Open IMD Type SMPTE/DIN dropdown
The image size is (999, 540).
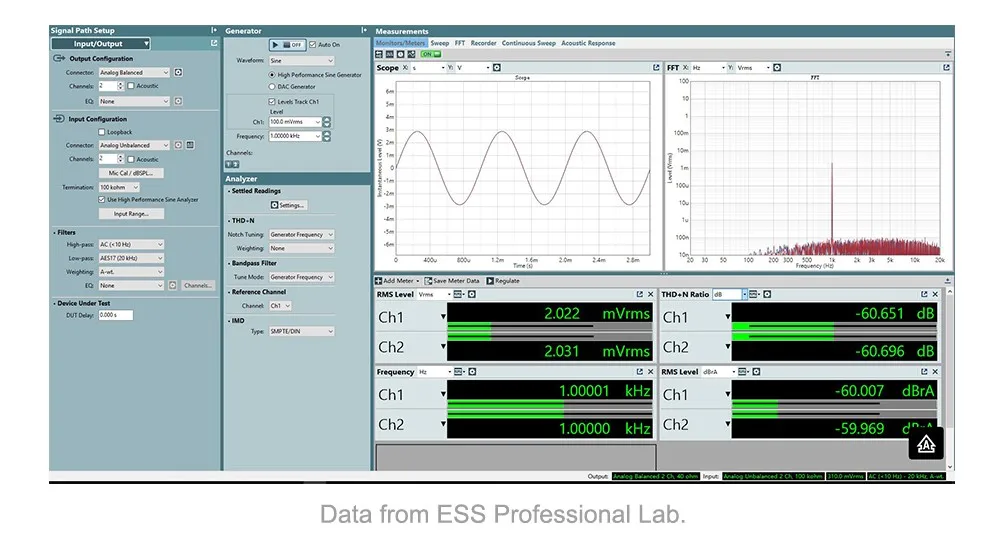pyautogui.click(x=301, y=331)
